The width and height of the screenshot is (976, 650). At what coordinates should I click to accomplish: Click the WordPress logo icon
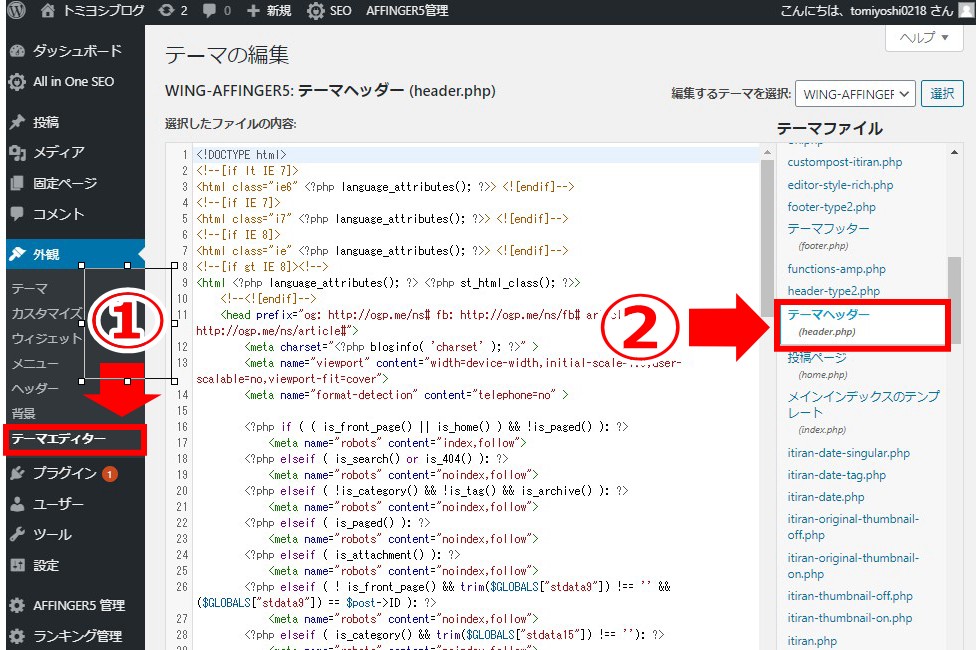16,10
